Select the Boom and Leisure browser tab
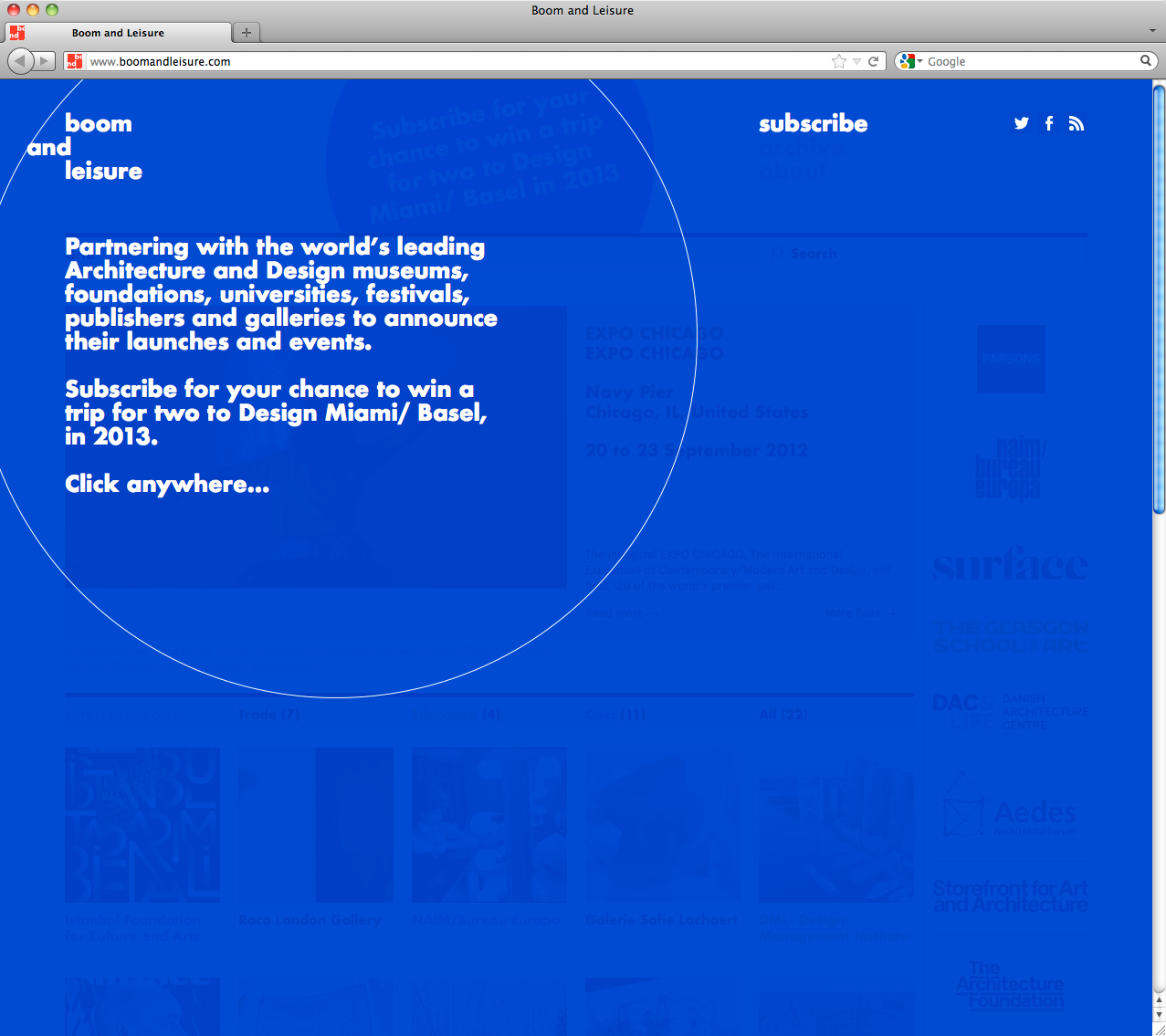Viewport: 1166px width, 1036px height. 118,33
